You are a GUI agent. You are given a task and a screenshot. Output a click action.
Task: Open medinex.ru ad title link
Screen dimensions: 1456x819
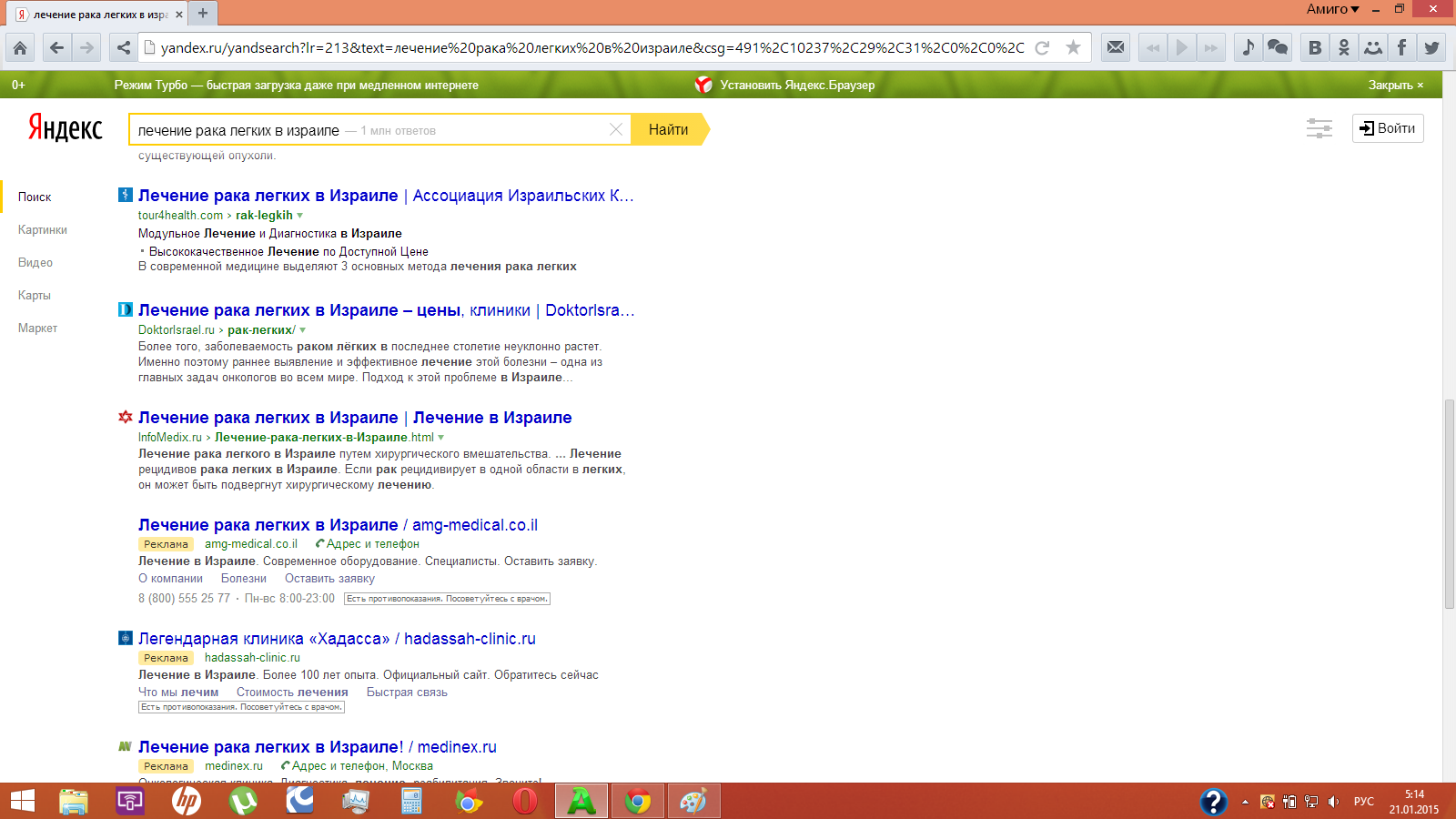[318, 747]
